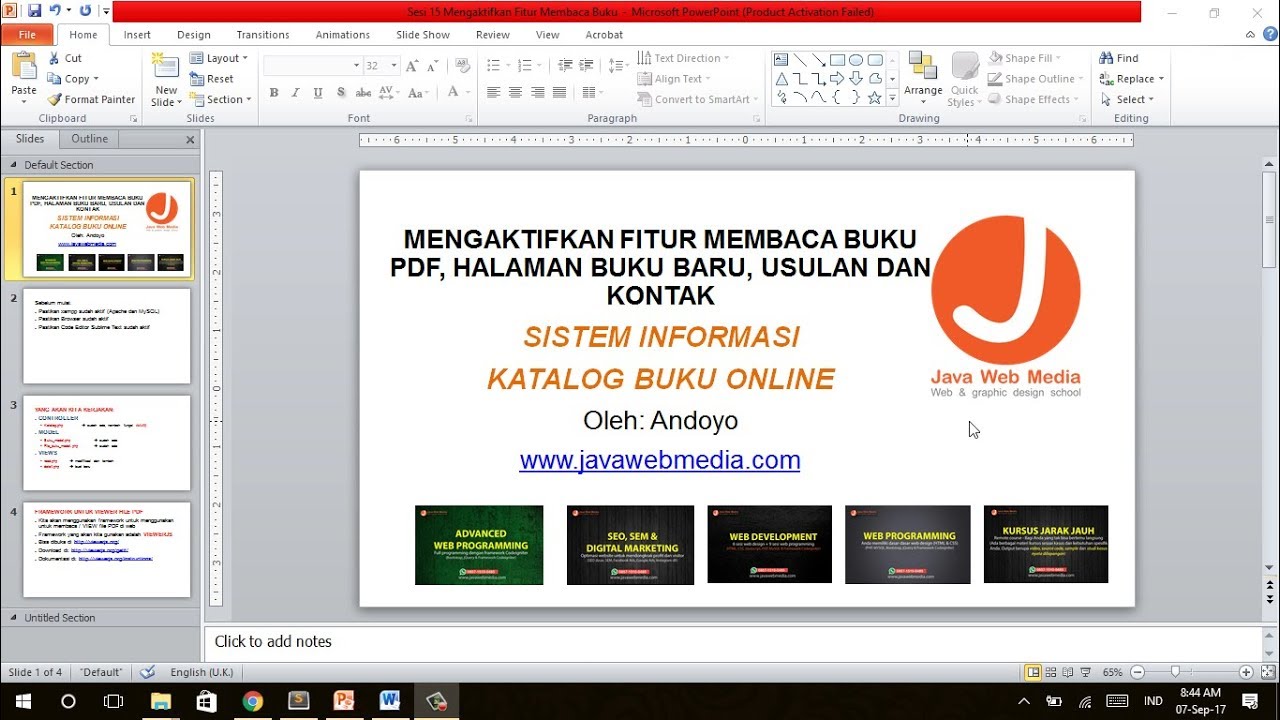Expand the shapes gallery More arrow
The image size is (1280, 720).
click(x=893, y=97)
